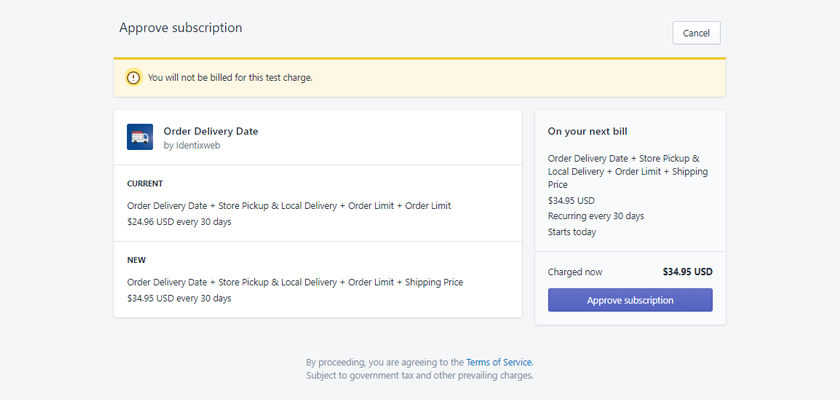Click the government tax disclaimer text
840x400 pixels.
(419, 375)
